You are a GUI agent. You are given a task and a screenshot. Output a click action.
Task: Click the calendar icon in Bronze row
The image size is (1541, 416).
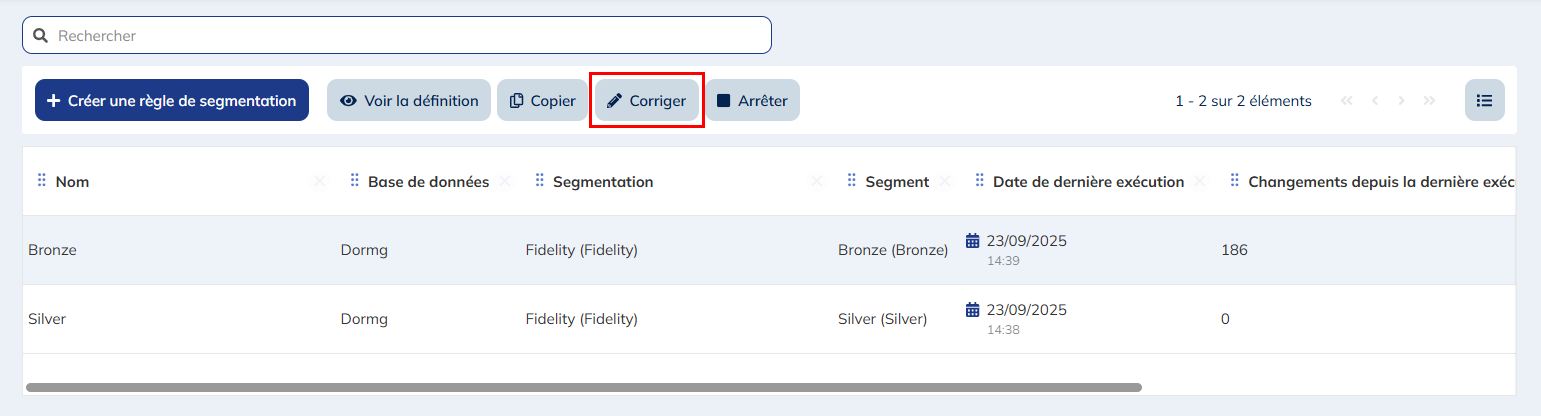pyautogui.click(x=972, y=240)
